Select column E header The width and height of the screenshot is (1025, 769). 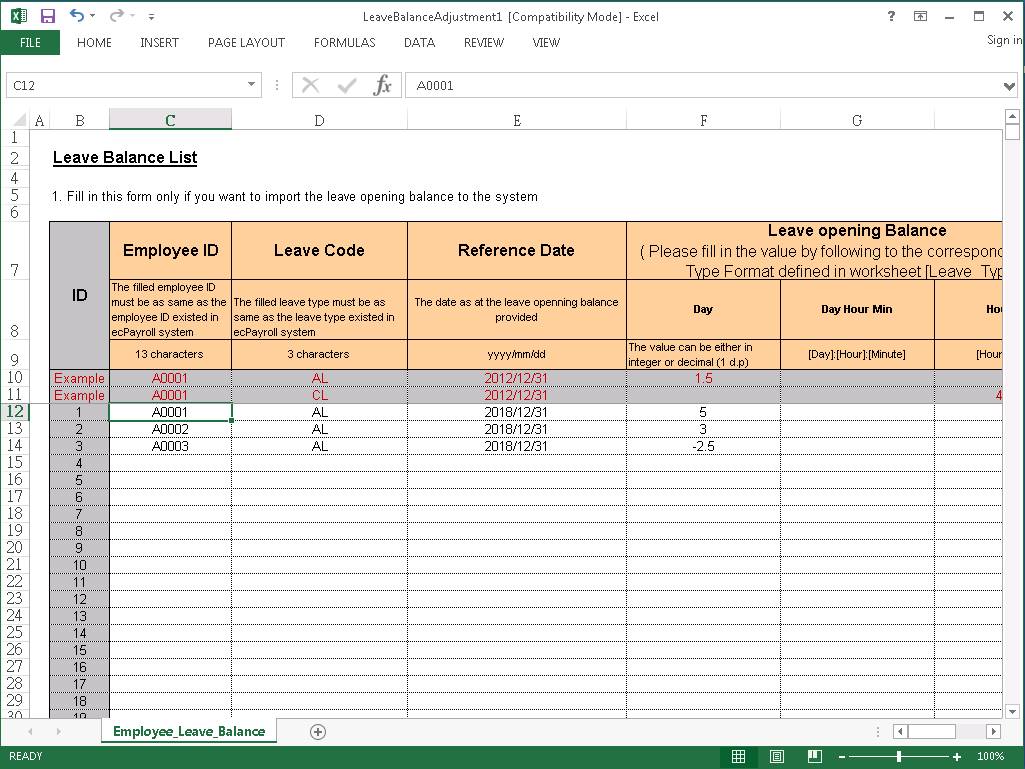click(516, 120)
